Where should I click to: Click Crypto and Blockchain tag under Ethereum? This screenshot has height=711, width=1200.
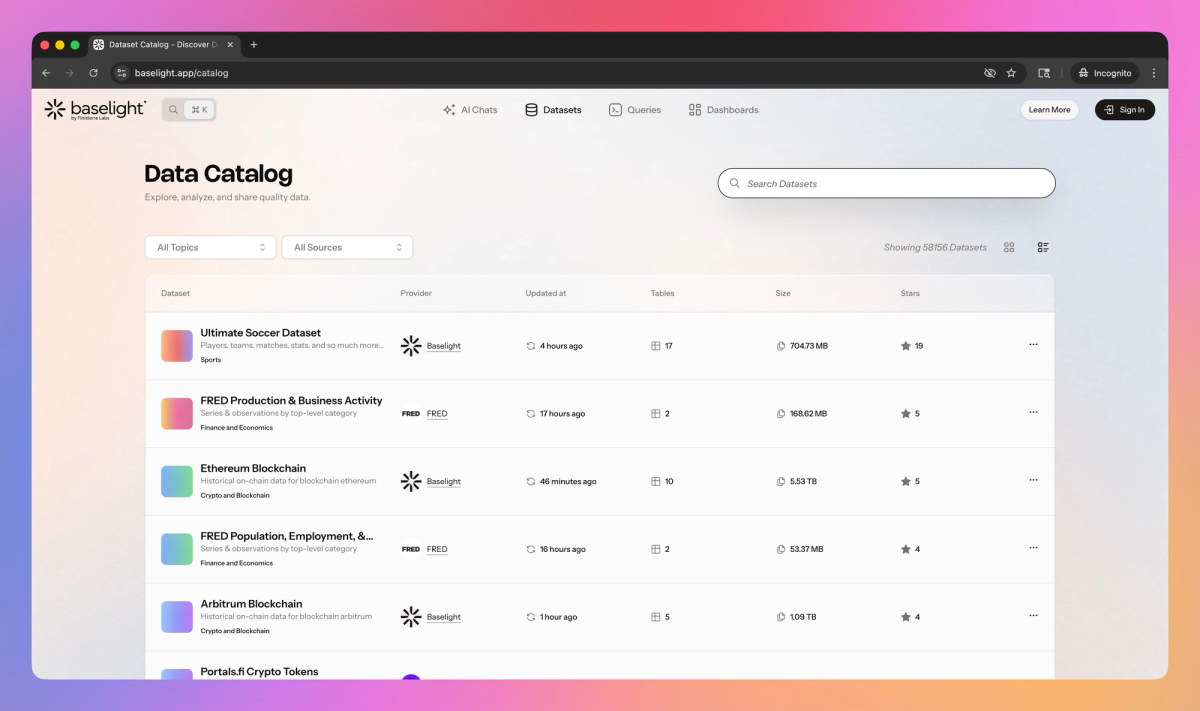click(x=235, y=496)
